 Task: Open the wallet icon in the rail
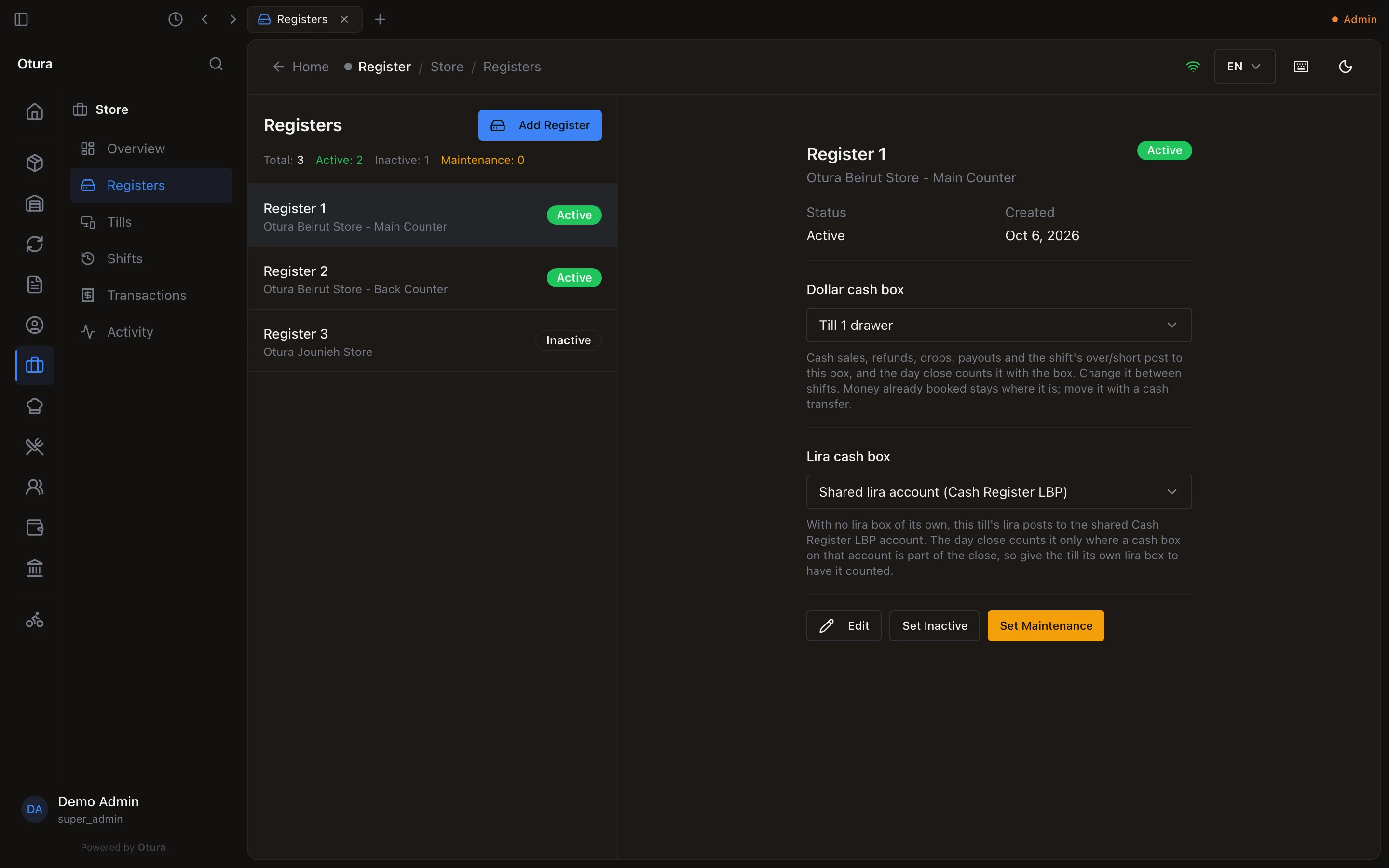point(34,528)
